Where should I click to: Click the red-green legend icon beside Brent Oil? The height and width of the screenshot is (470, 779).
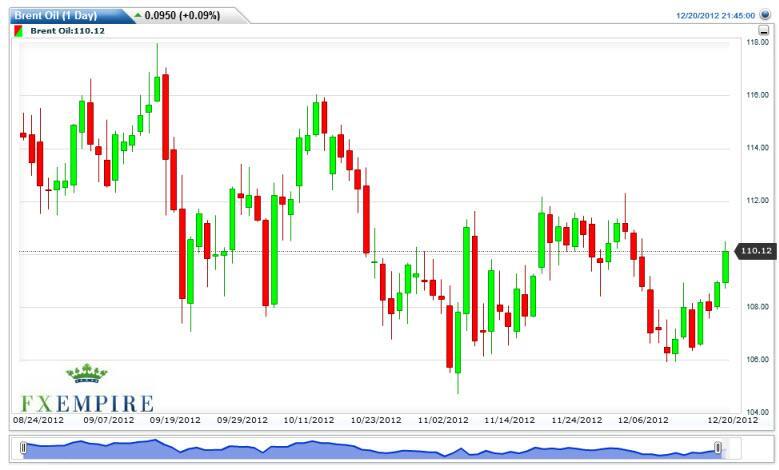[x=19, y=33]
